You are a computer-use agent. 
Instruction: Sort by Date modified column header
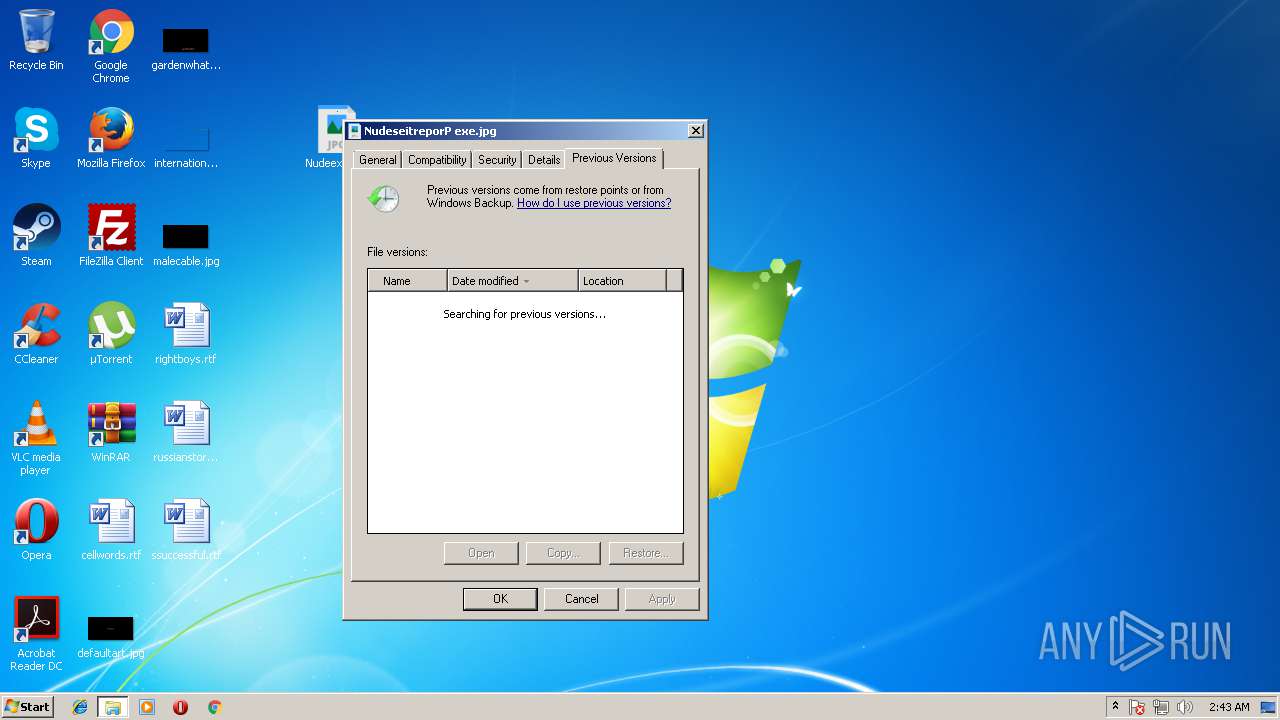click(x=512, y=281)
